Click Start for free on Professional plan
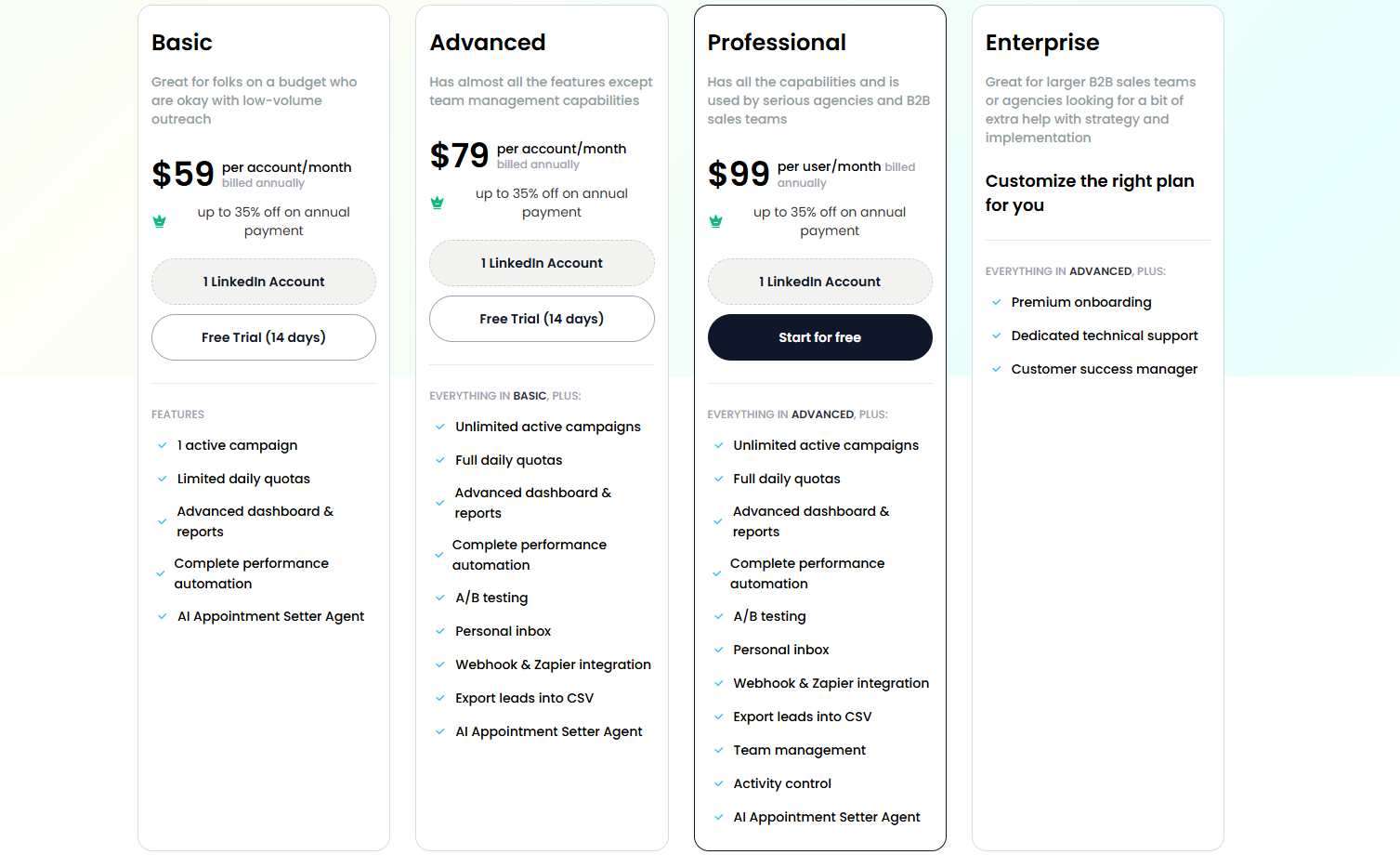The image size is (1400, 855). pos(819,337)
